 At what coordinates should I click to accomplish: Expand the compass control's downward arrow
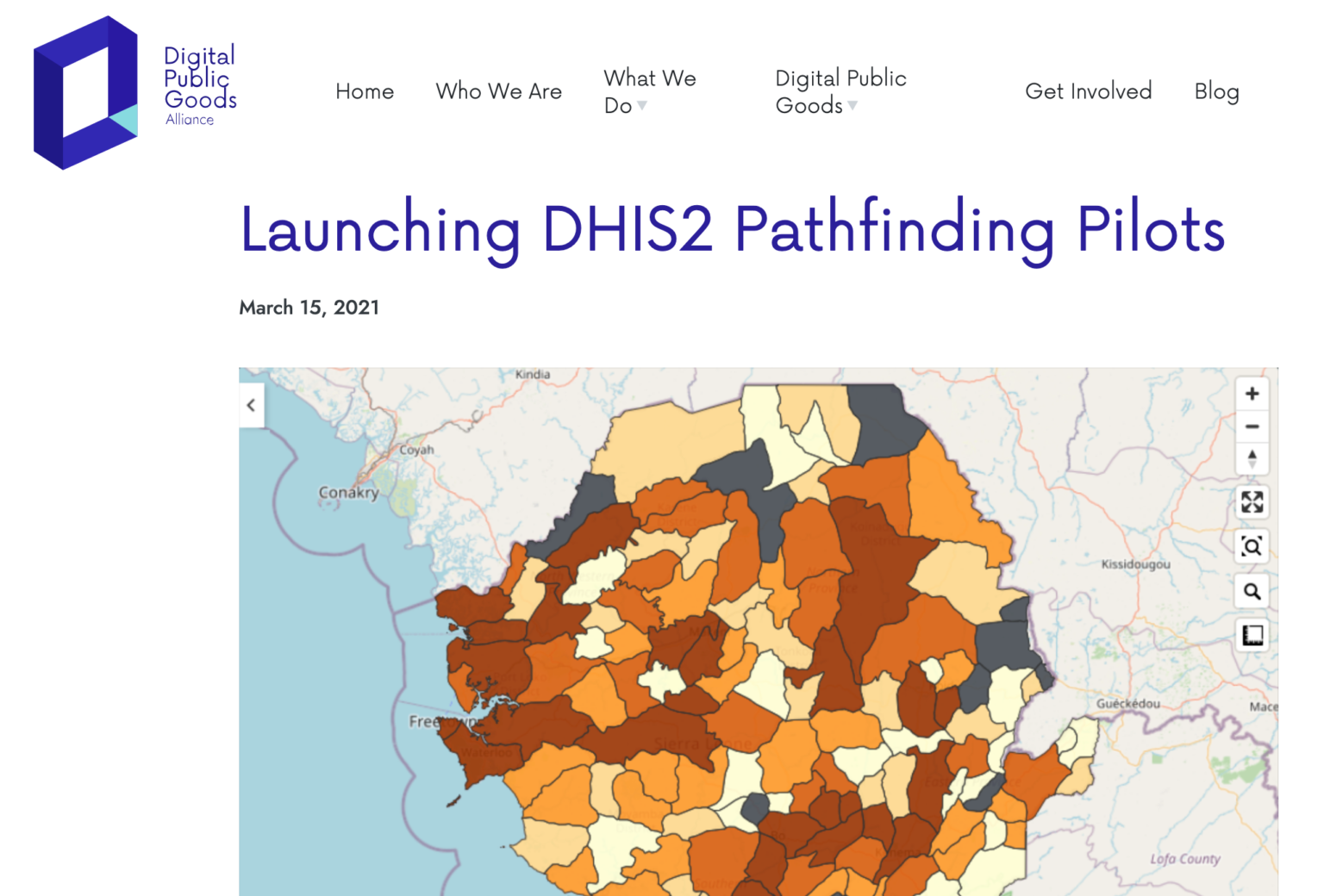pos(1252,465)
